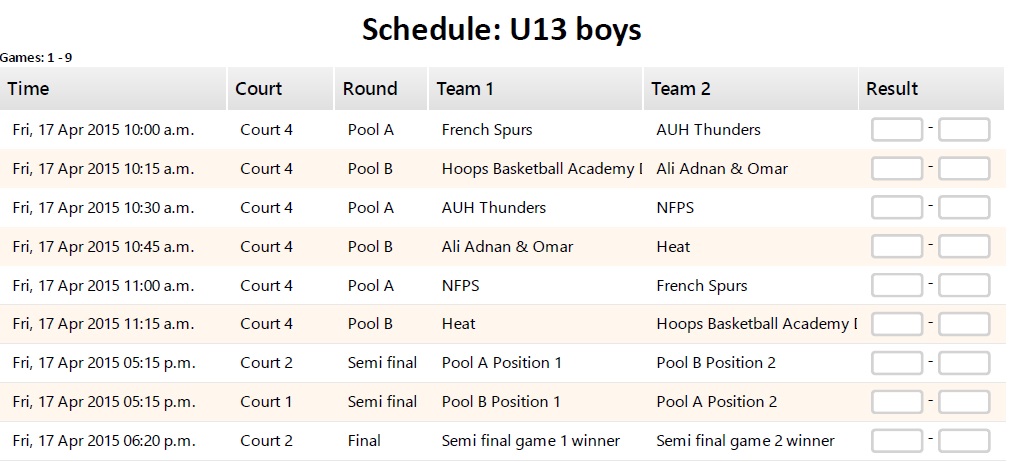The image size is (1023, 462).
Task: Click first score box for 11:15 a.m. game
Action: [897, 324]
